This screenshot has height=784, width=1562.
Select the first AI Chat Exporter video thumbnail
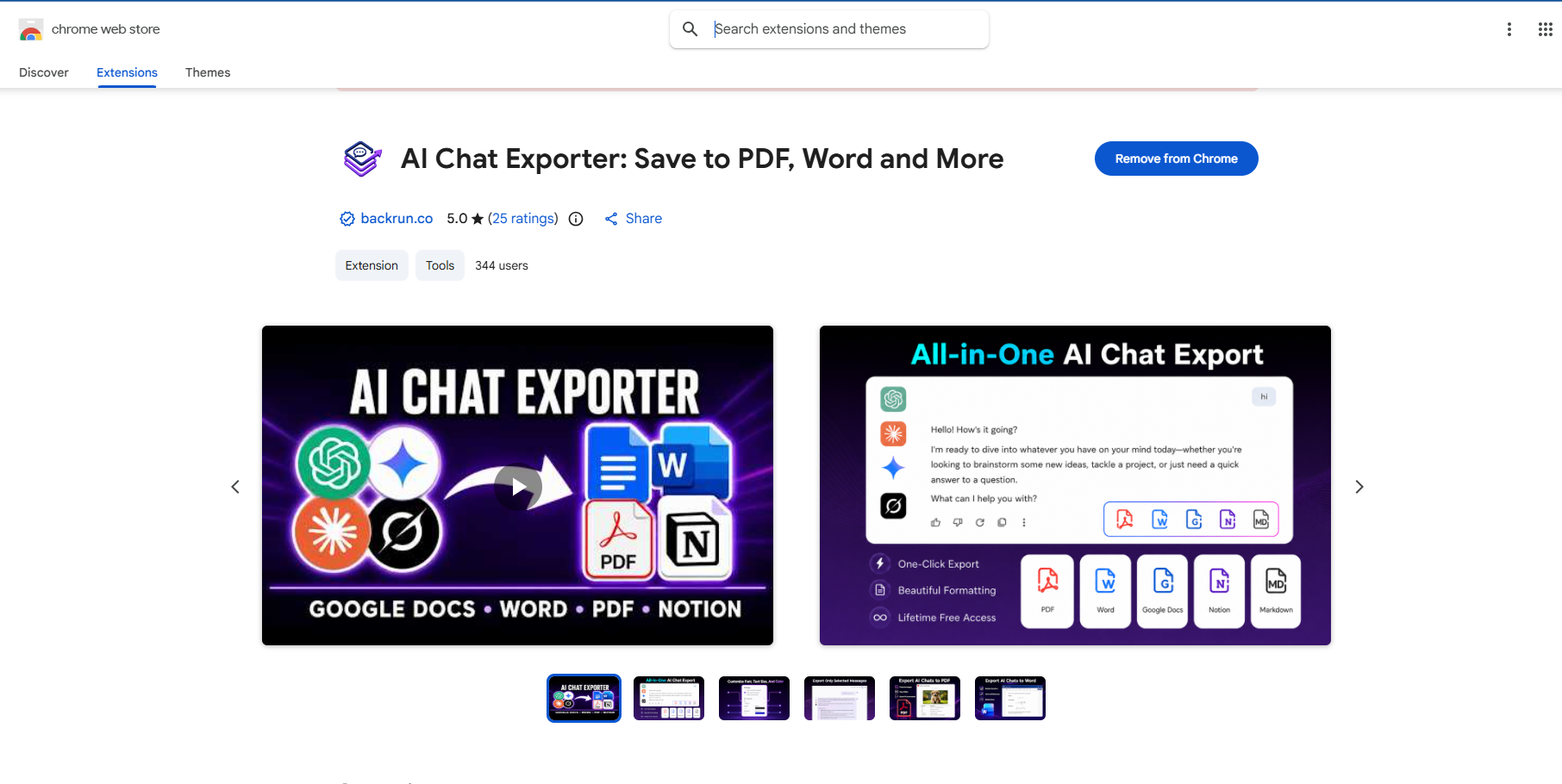click(584, 698)
